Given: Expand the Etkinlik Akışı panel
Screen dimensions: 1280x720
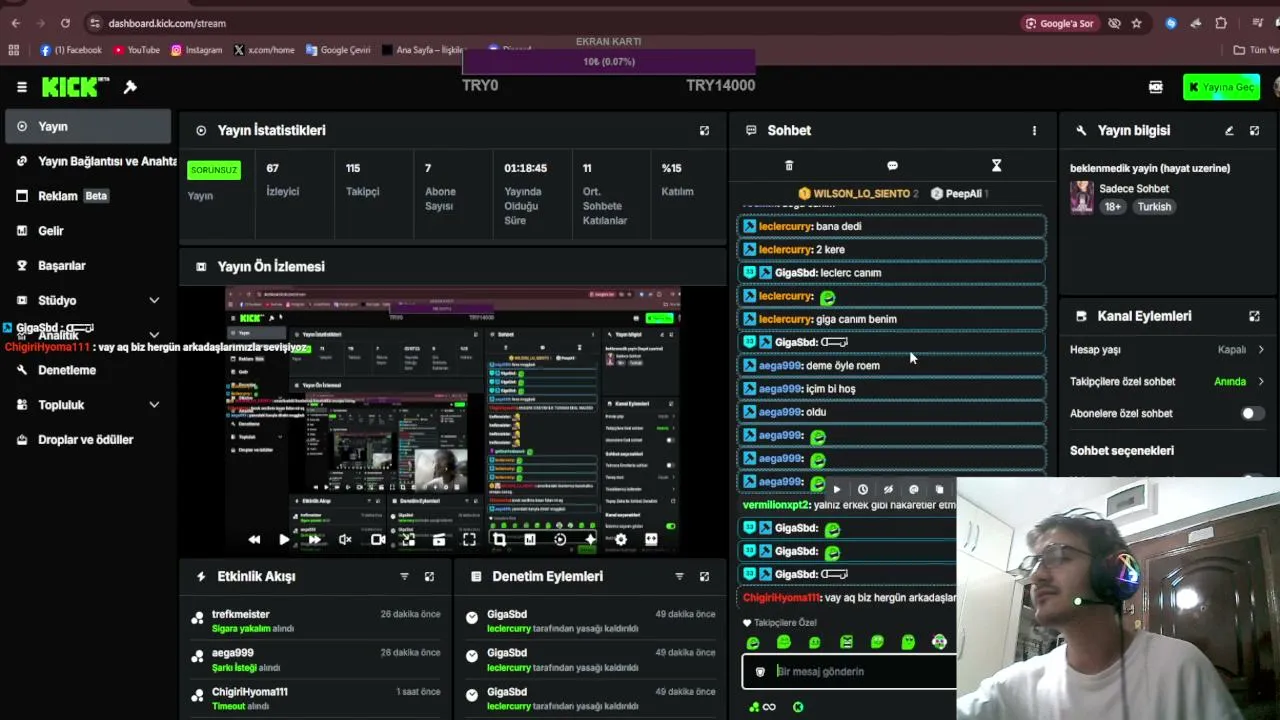Looking at the screenshot, I should [x=429, y=577].
